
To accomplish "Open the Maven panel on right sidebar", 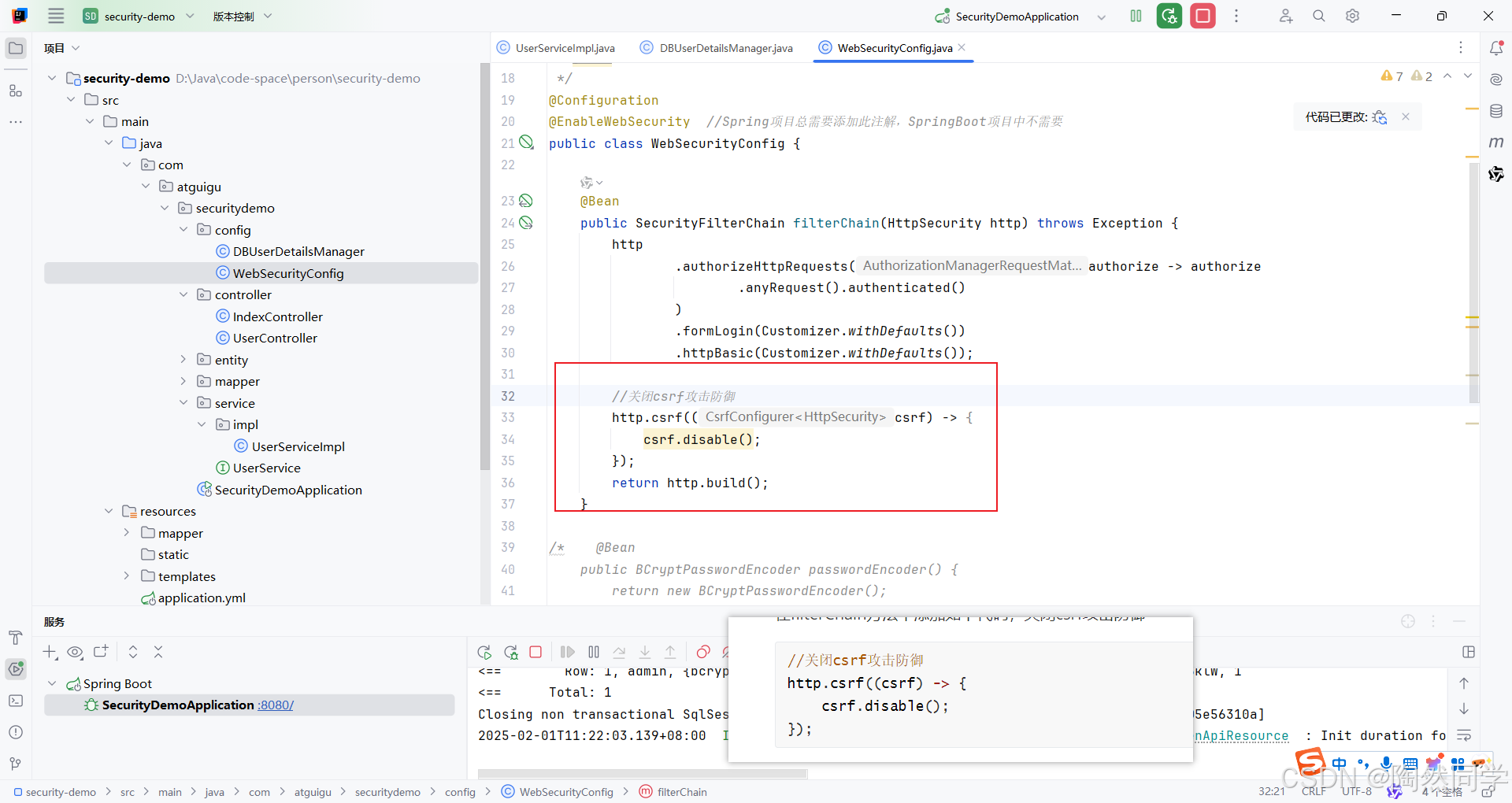I will pyautogui.click(x=1497, y=142).
